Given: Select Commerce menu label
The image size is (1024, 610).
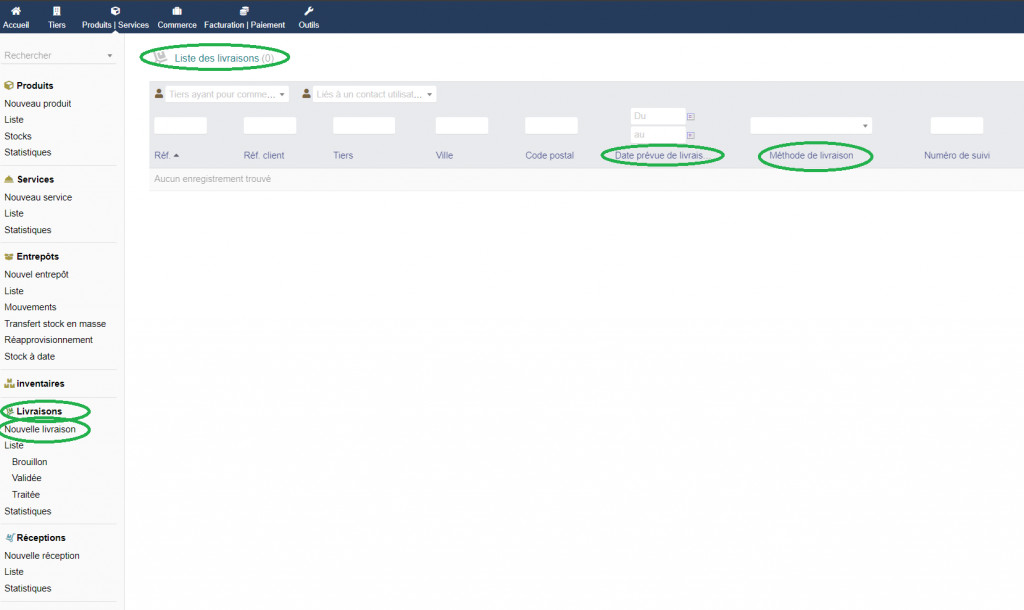Looking at the screenshot, I should pos(177,25).
